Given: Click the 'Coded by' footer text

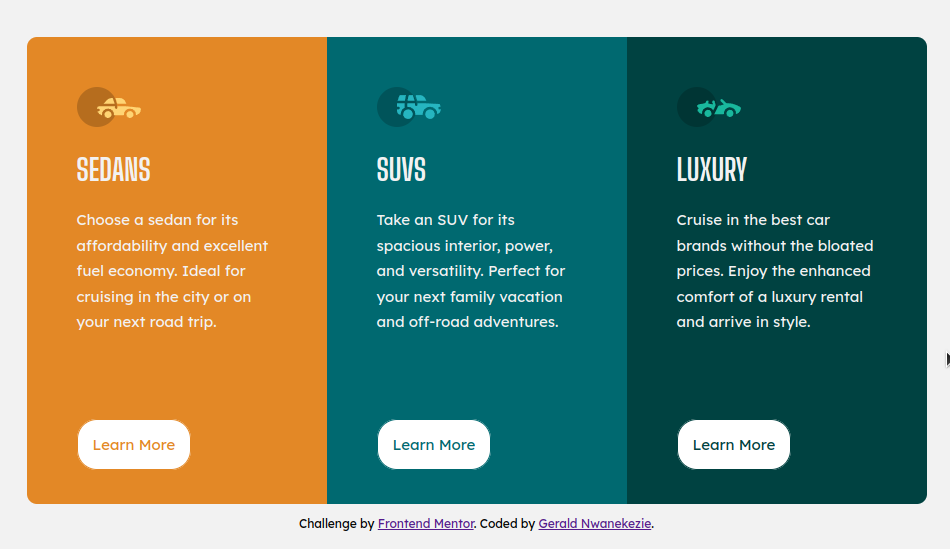Looking at the screenshot, I should click(x=507, y=524).
